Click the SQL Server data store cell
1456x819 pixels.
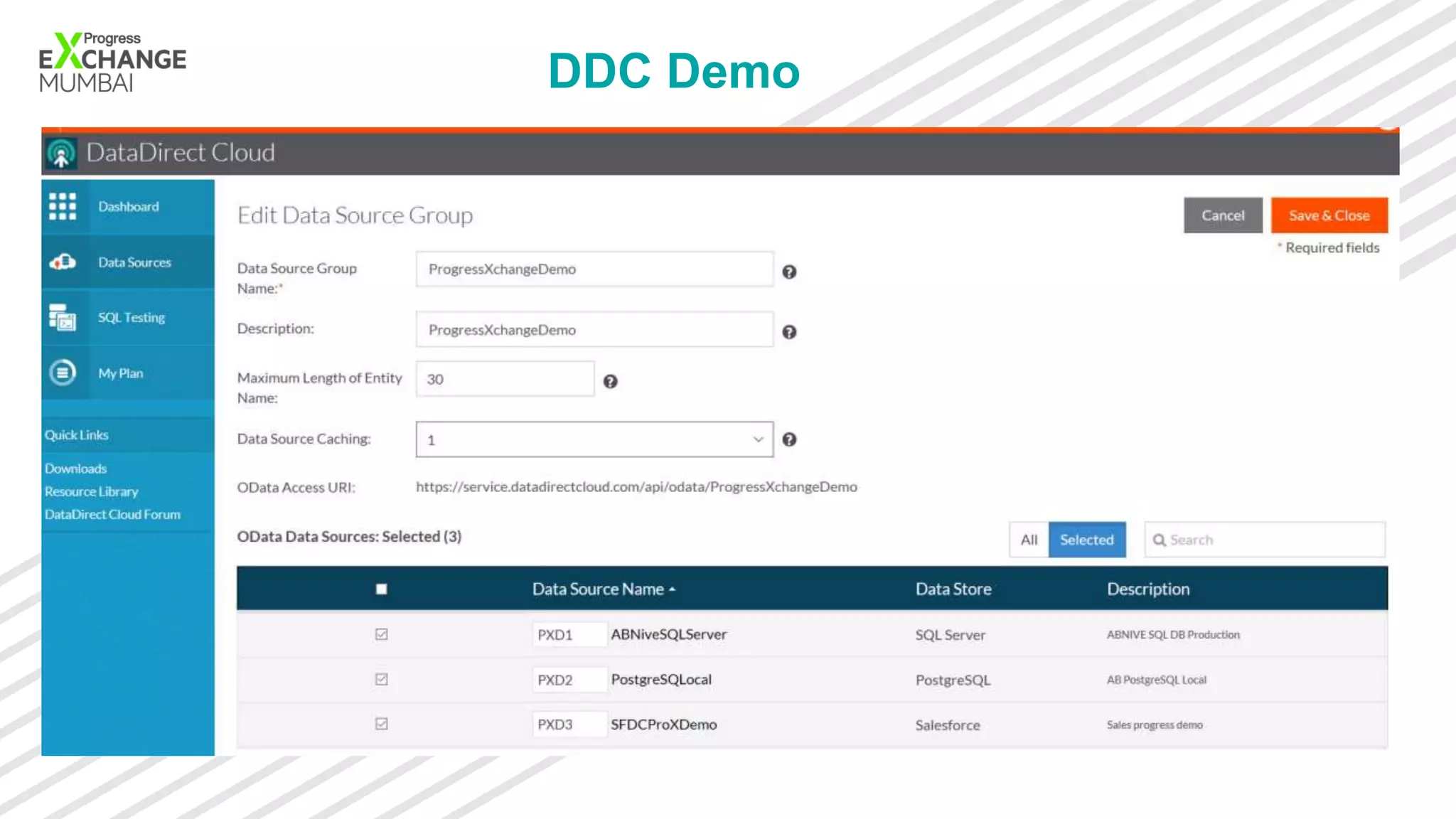pos(951,635)
